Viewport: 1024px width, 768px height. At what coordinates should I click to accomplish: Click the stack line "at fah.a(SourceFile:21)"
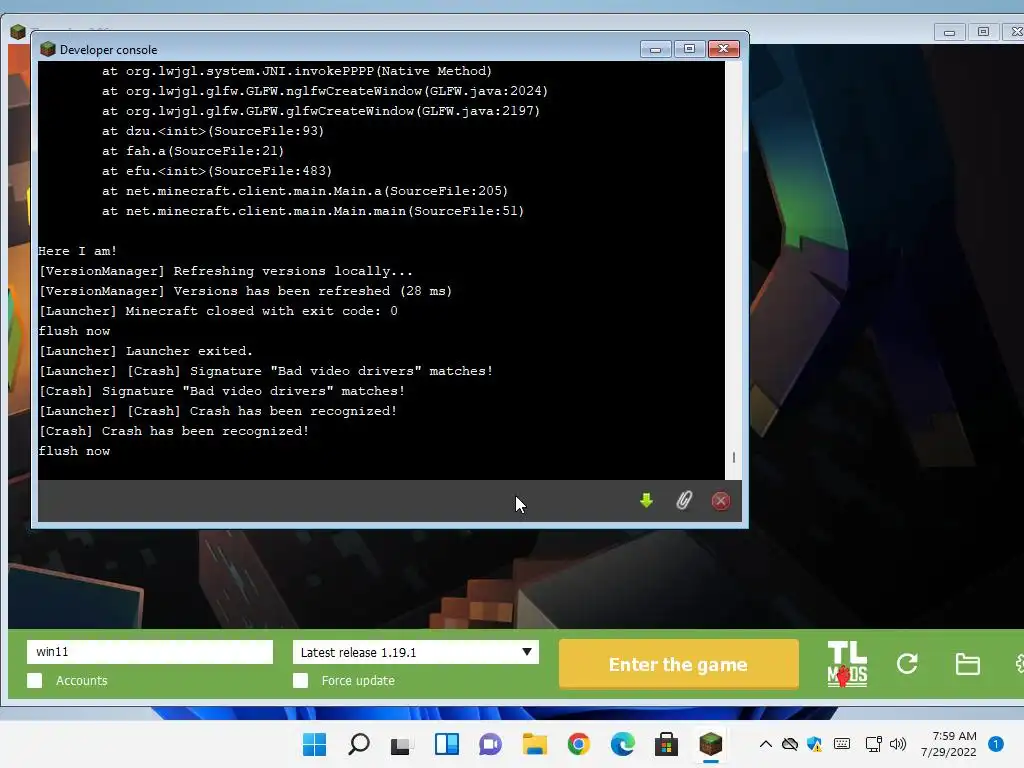[x=193, y=151]
